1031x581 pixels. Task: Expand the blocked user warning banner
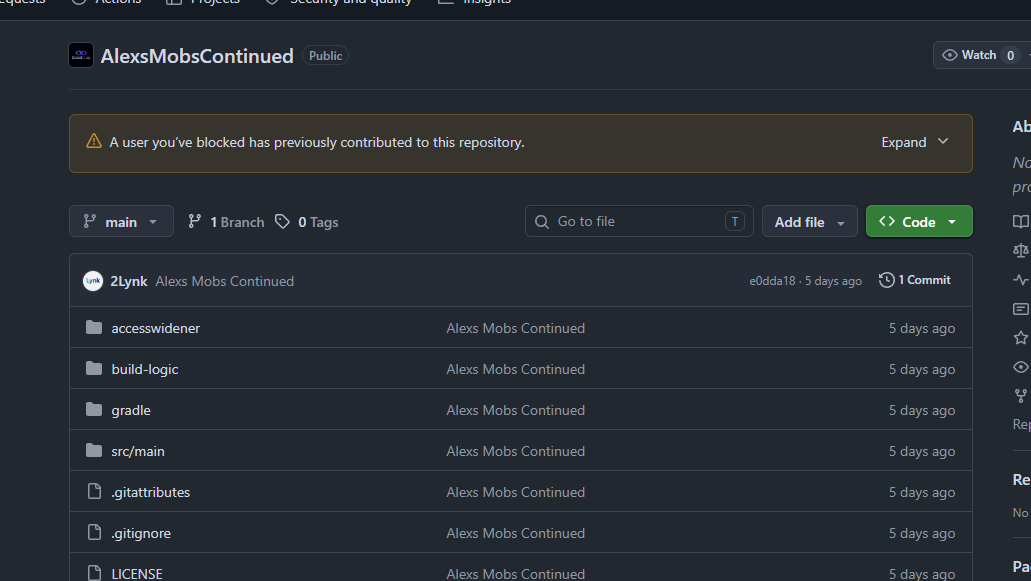click(915, 142)
